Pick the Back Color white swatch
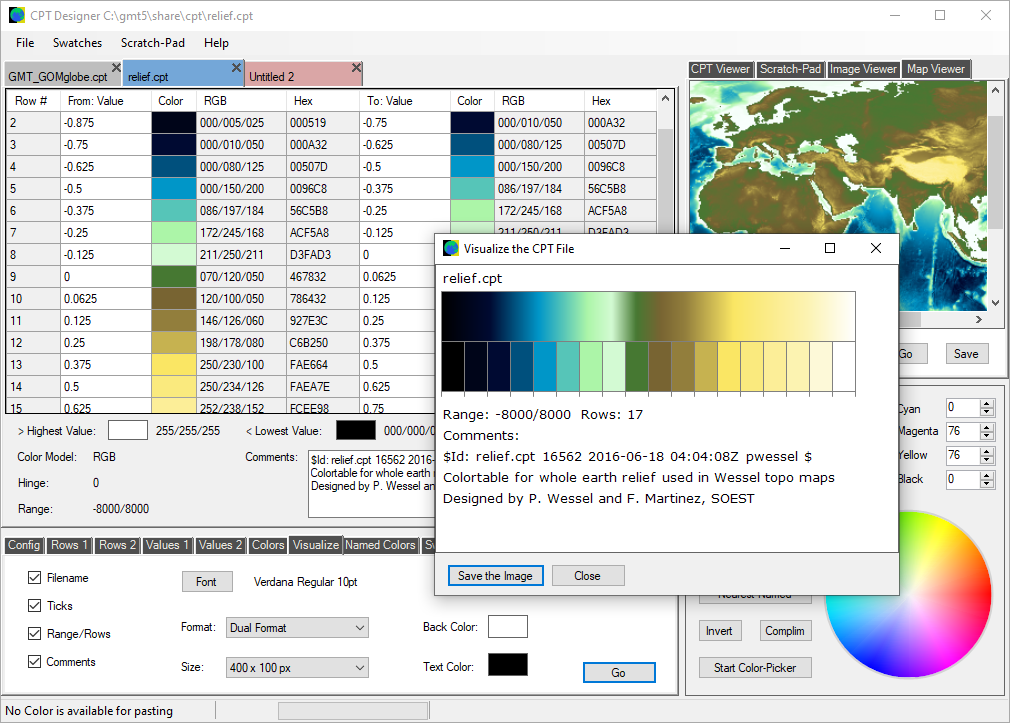Image resolution: width=1010 pixels, height=723 pixels. click(508, 626)
